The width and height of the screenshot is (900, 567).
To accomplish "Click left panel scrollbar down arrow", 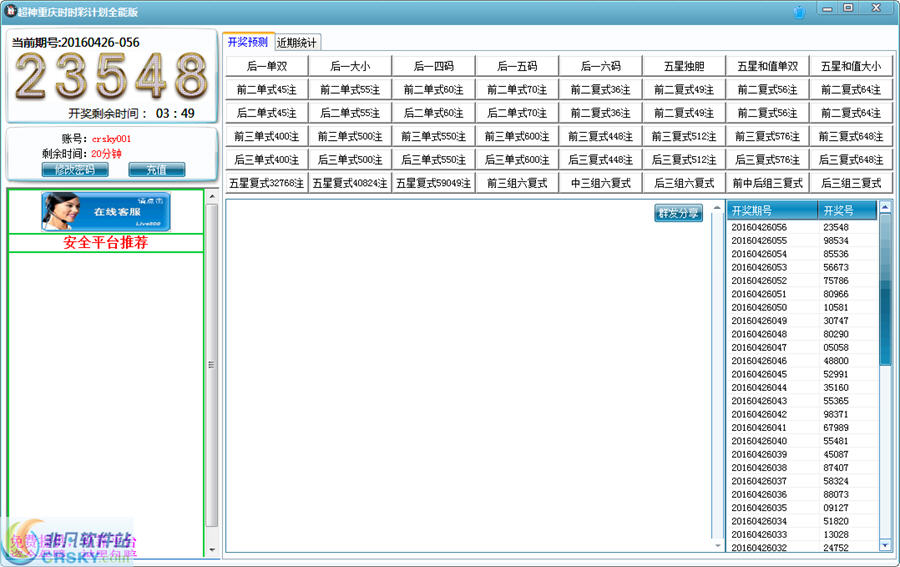I will click(x=212, y=549).
